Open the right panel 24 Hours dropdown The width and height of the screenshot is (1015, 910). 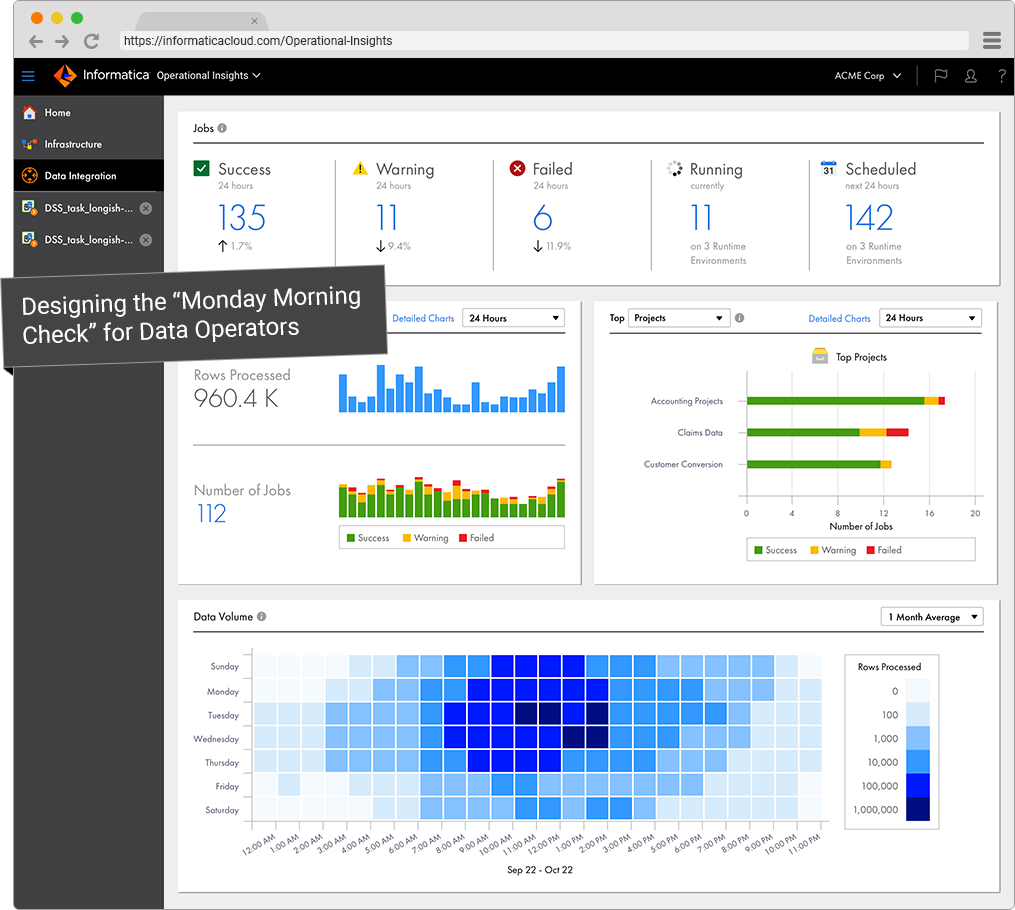point(930,318)
